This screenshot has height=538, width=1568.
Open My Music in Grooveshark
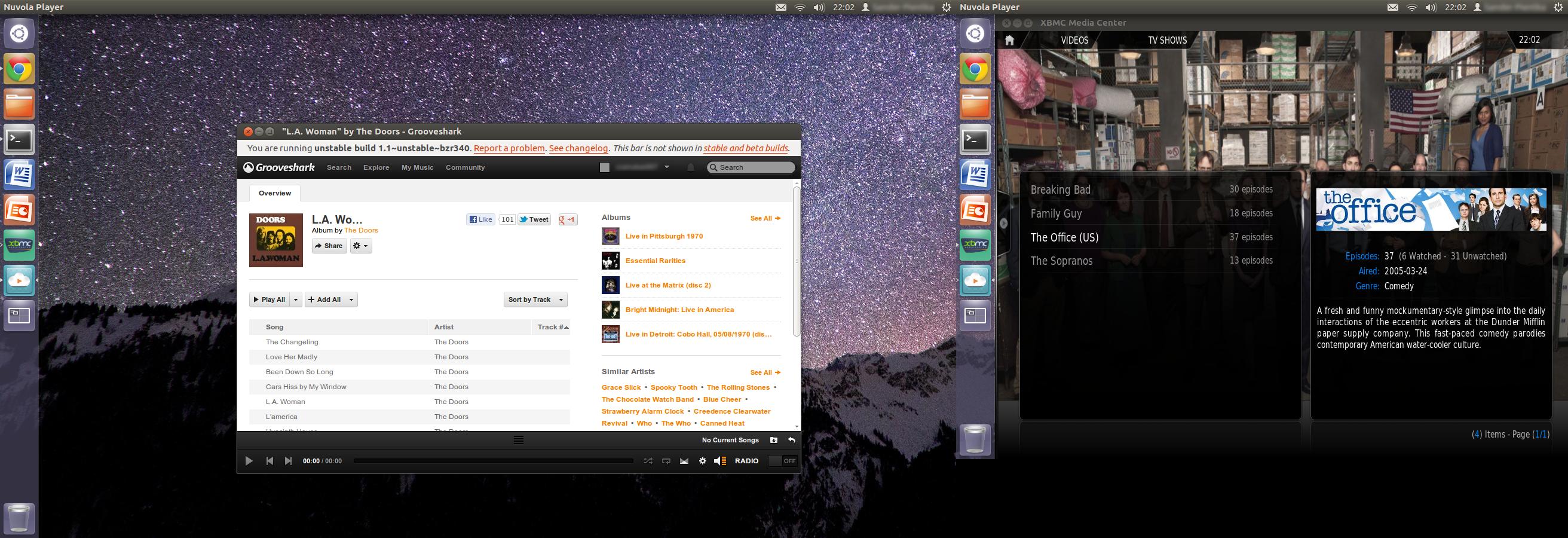(x=418, y=167)
